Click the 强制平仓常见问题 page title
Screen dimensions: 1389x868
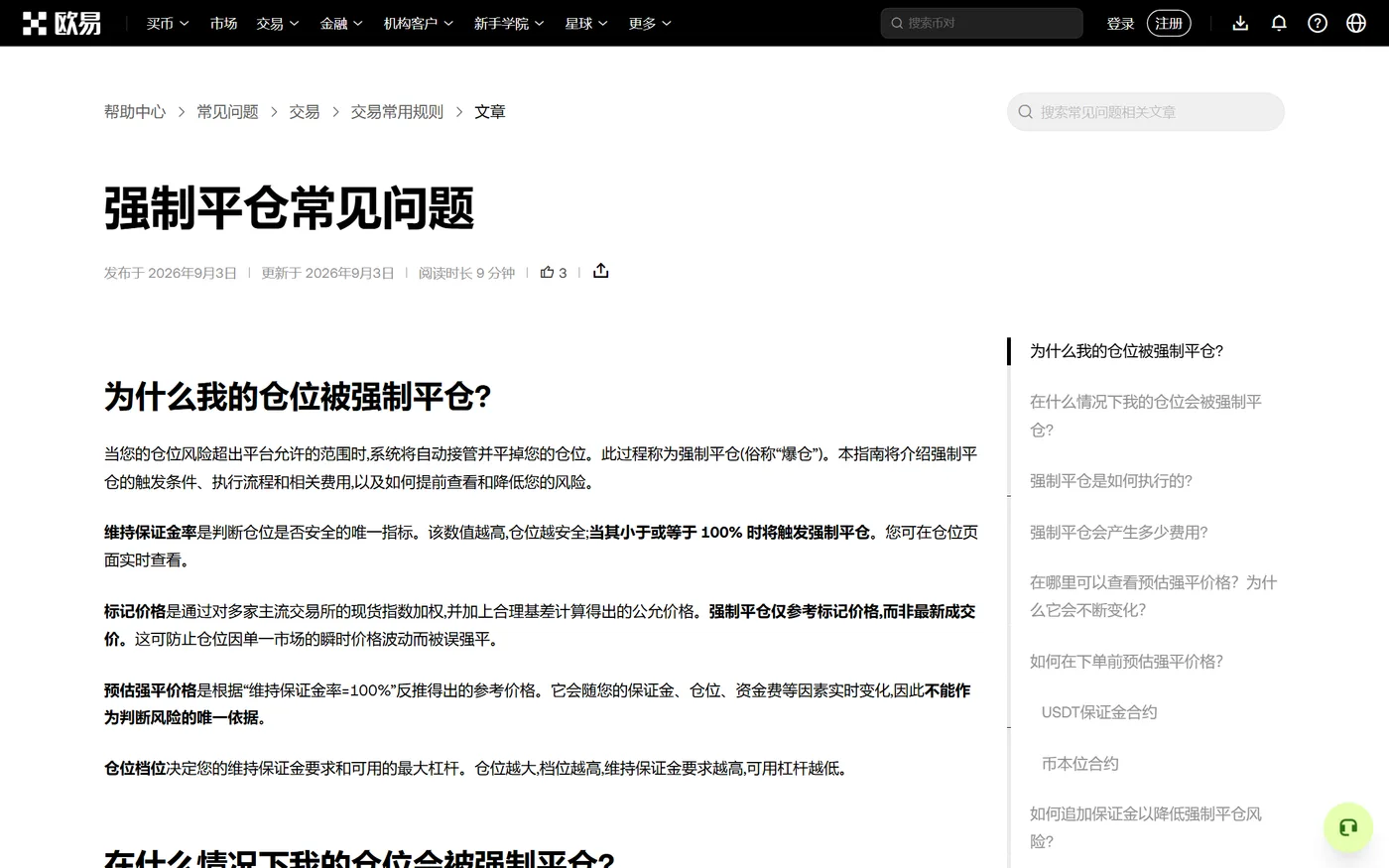coord(289,208)
